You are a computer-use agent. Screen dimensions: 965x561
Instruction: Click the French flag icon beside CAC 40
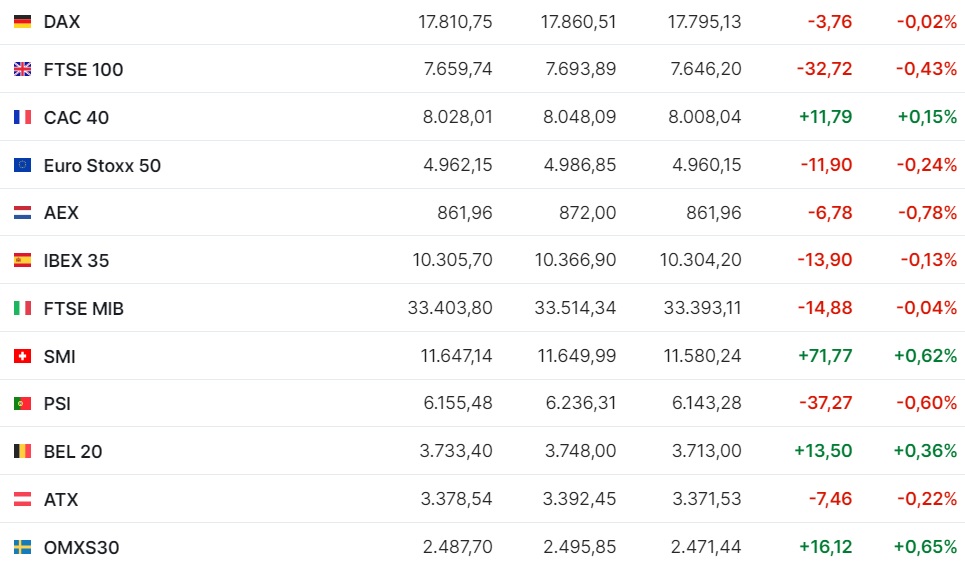click(x=23, y=117)
